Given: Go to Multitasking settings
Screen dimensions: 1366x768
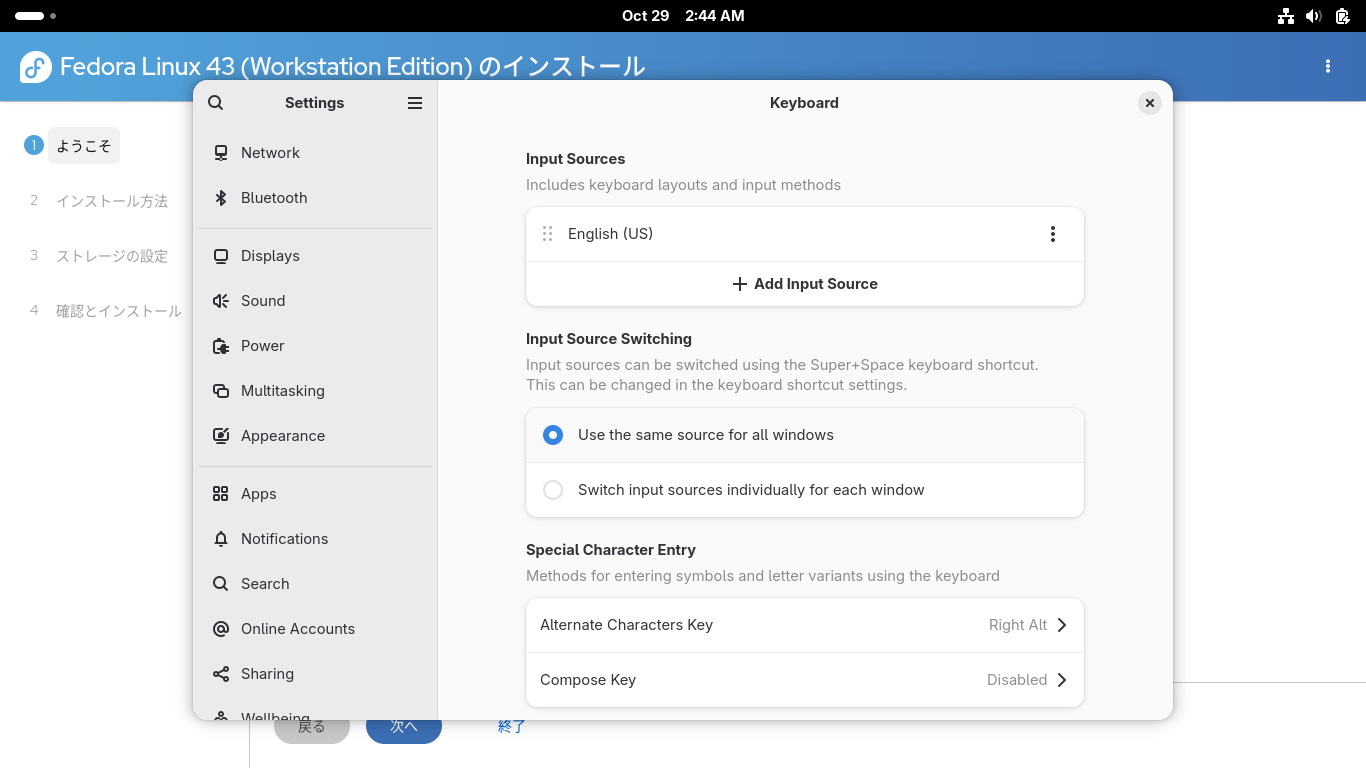Looking at the screenshot, I should (282, 391).
